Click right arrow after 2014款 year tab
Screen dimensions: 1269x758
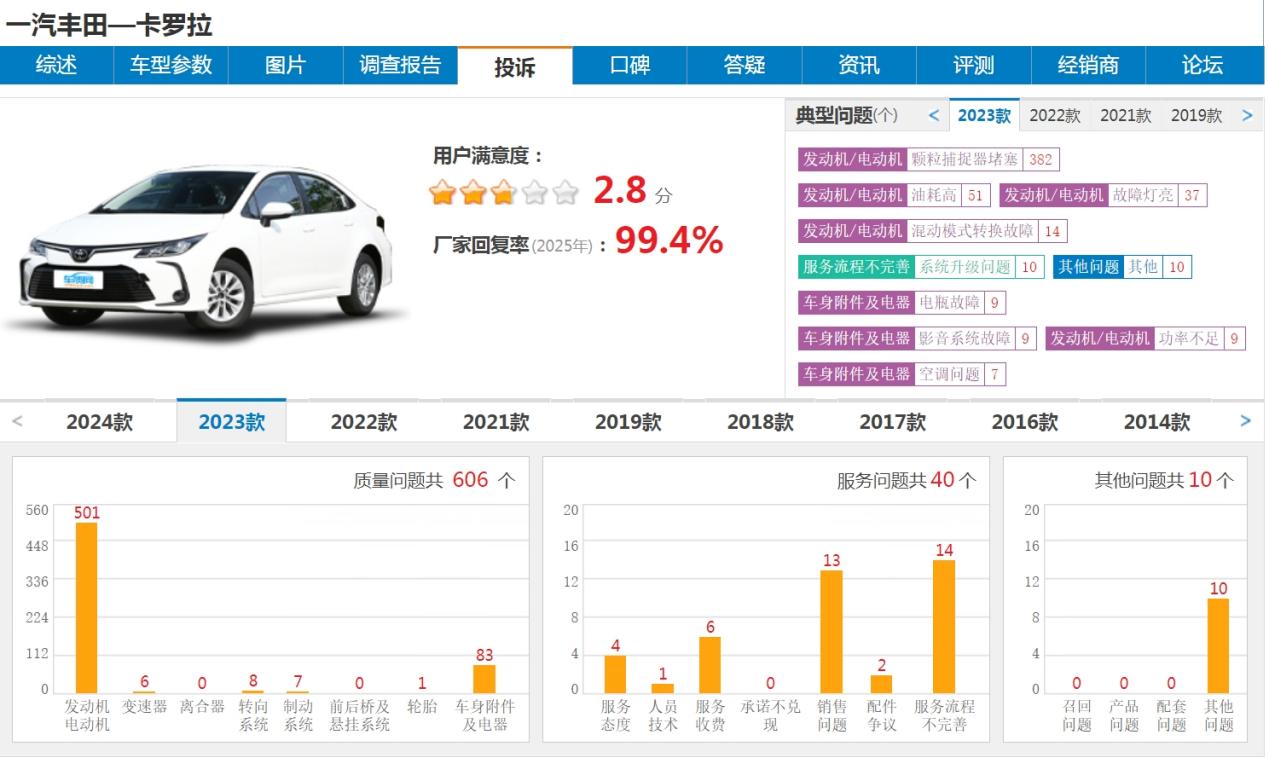[1245, 422]
